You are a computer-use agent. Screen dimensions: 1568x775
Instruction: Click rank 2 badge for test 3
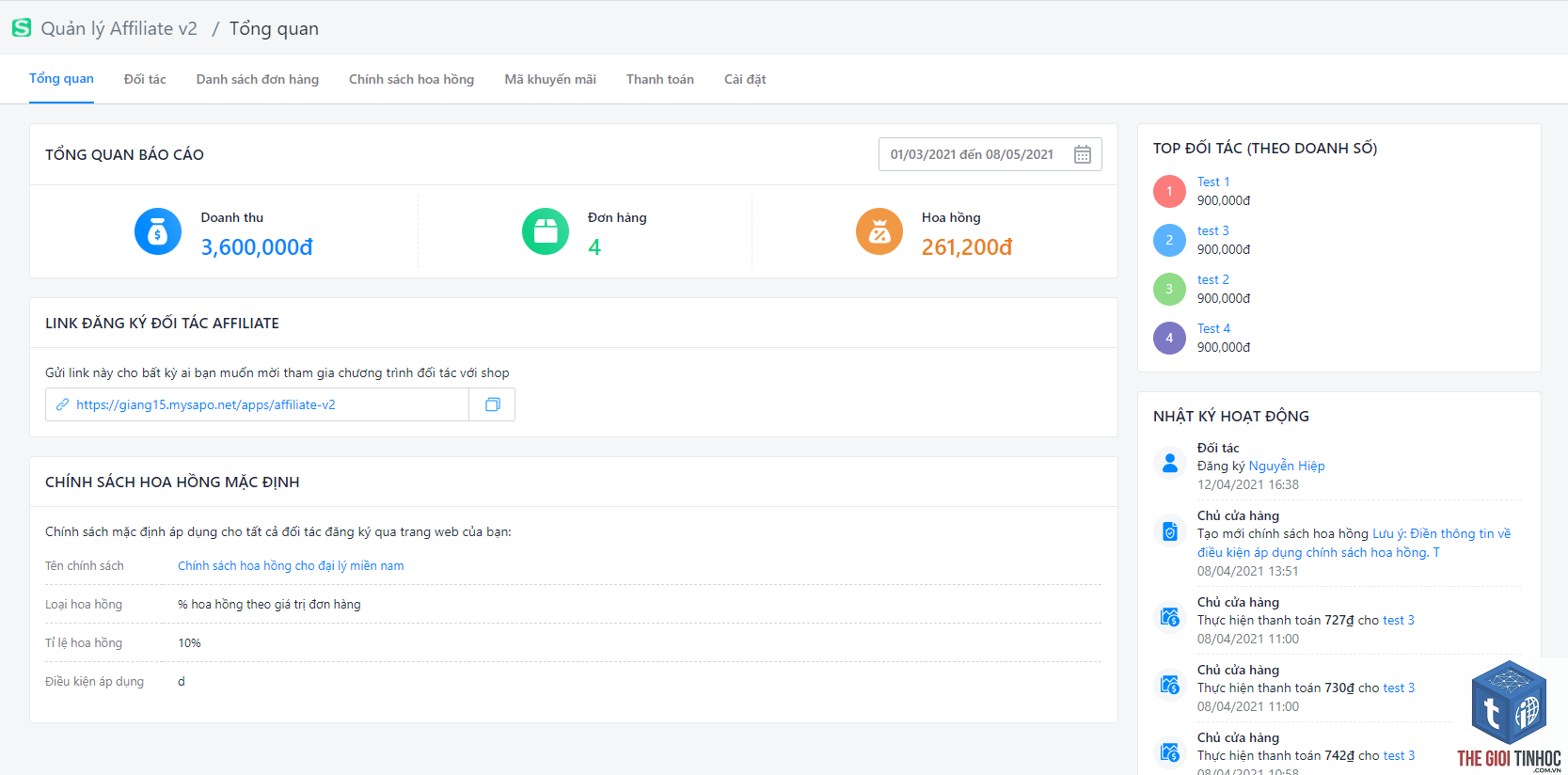coord(1169,240)
